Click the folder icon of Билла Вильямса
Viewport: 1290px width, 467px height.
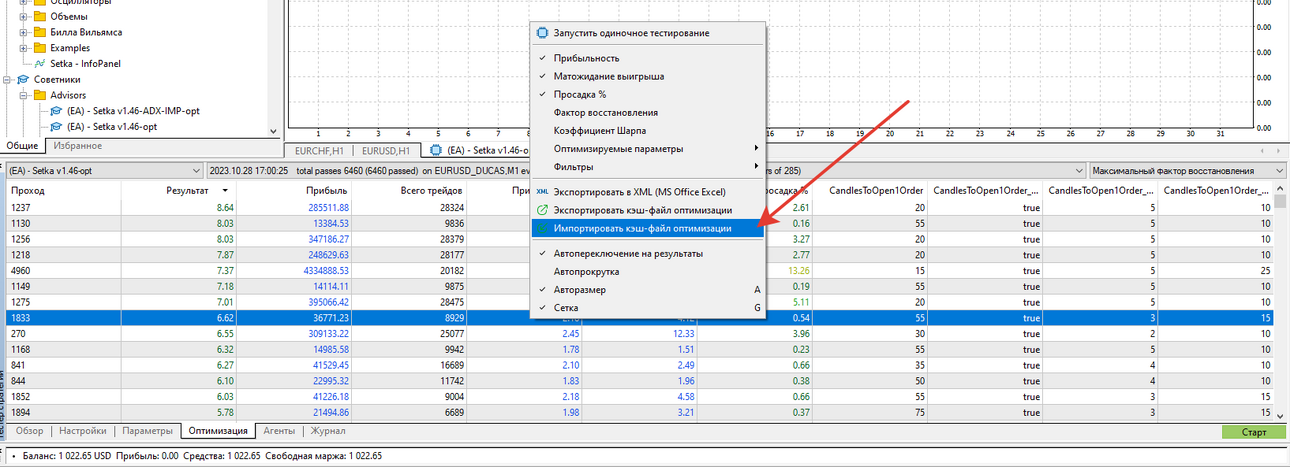coord(40,32)
